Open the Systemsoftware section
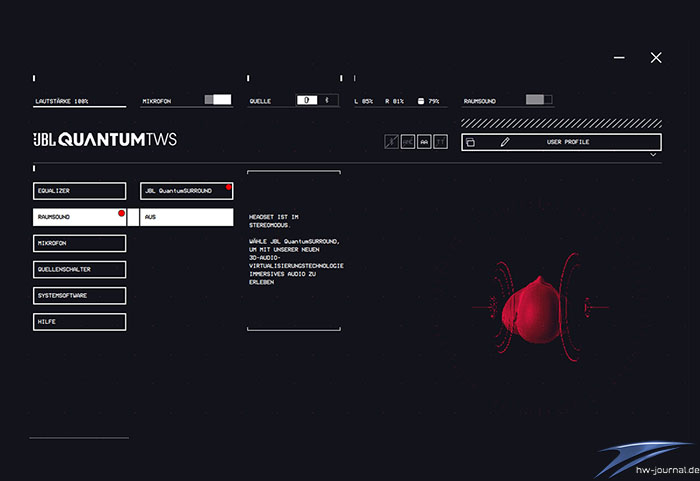700x481 pixels. 79,296
